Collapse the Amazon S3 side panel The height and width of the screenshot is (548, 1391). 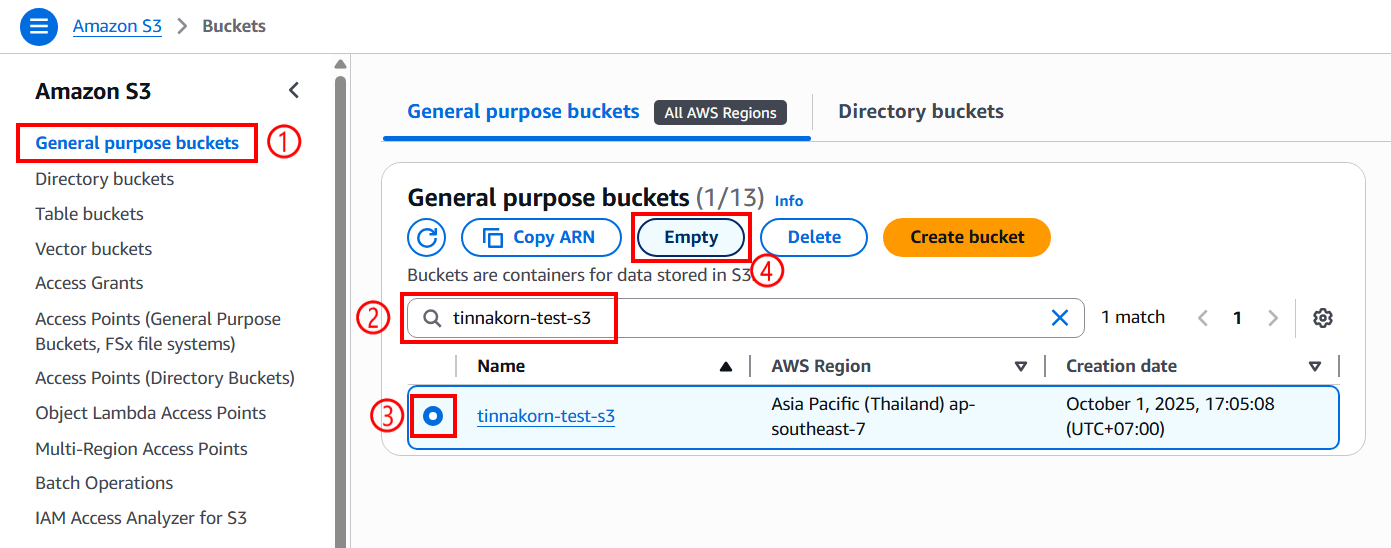click(x=293, y=91)
